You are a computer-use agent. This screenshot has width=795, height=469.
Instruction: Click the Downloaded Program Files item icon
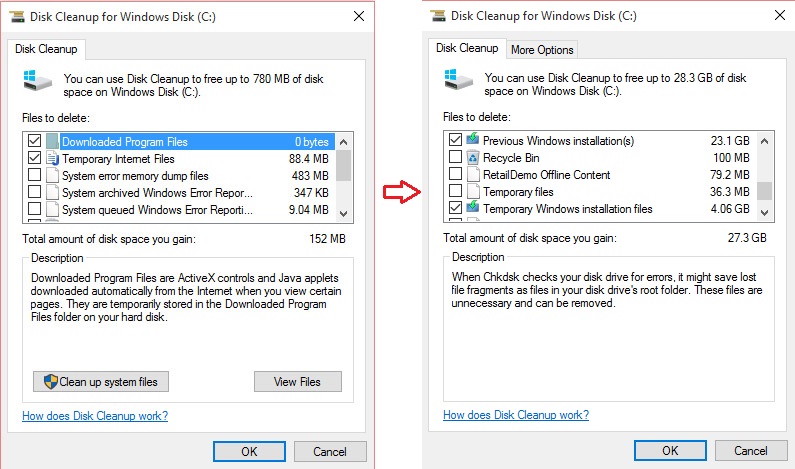52,142
